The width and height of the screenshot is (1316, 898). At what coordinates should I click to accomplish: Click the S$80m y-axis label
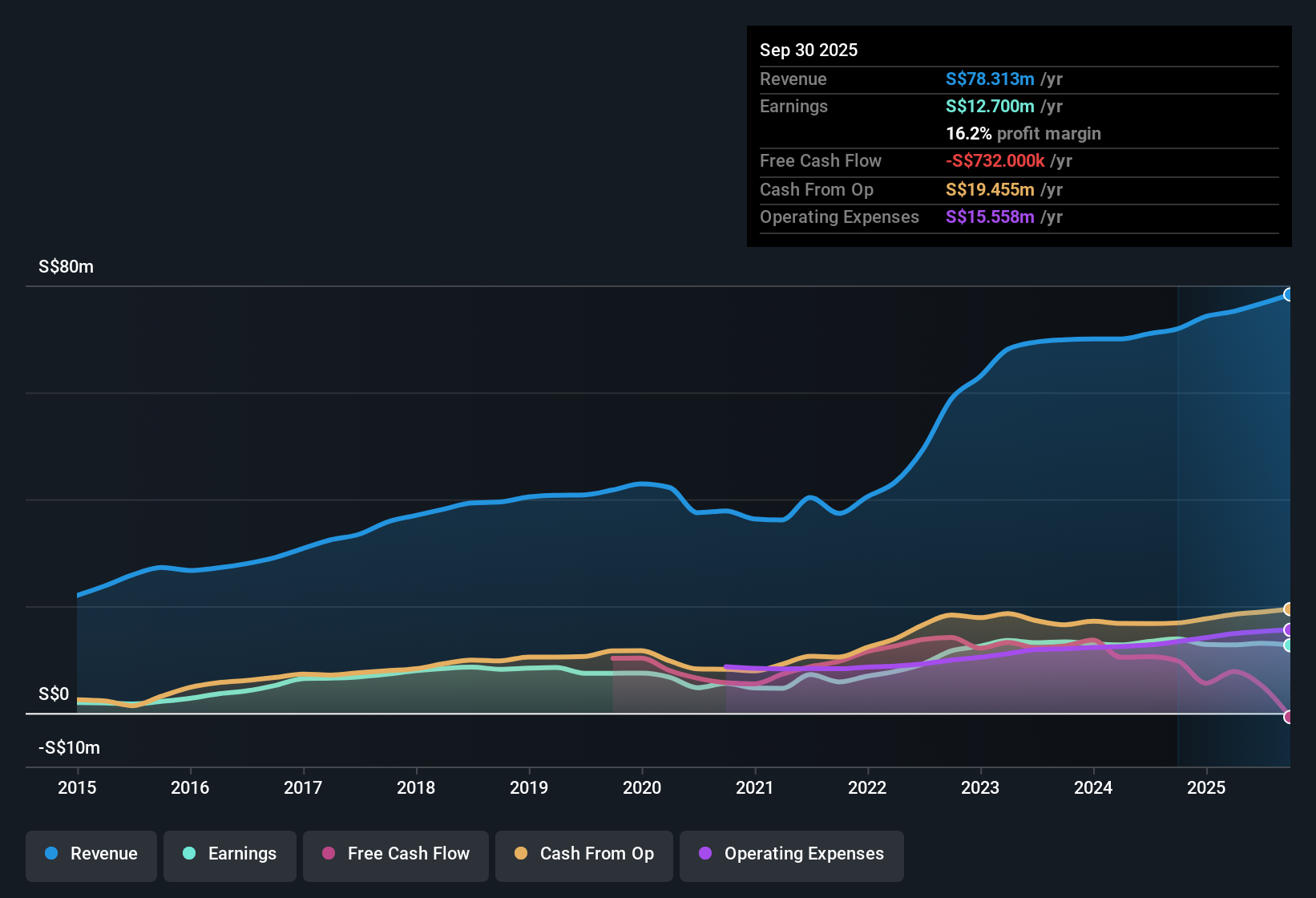point(66,266)
